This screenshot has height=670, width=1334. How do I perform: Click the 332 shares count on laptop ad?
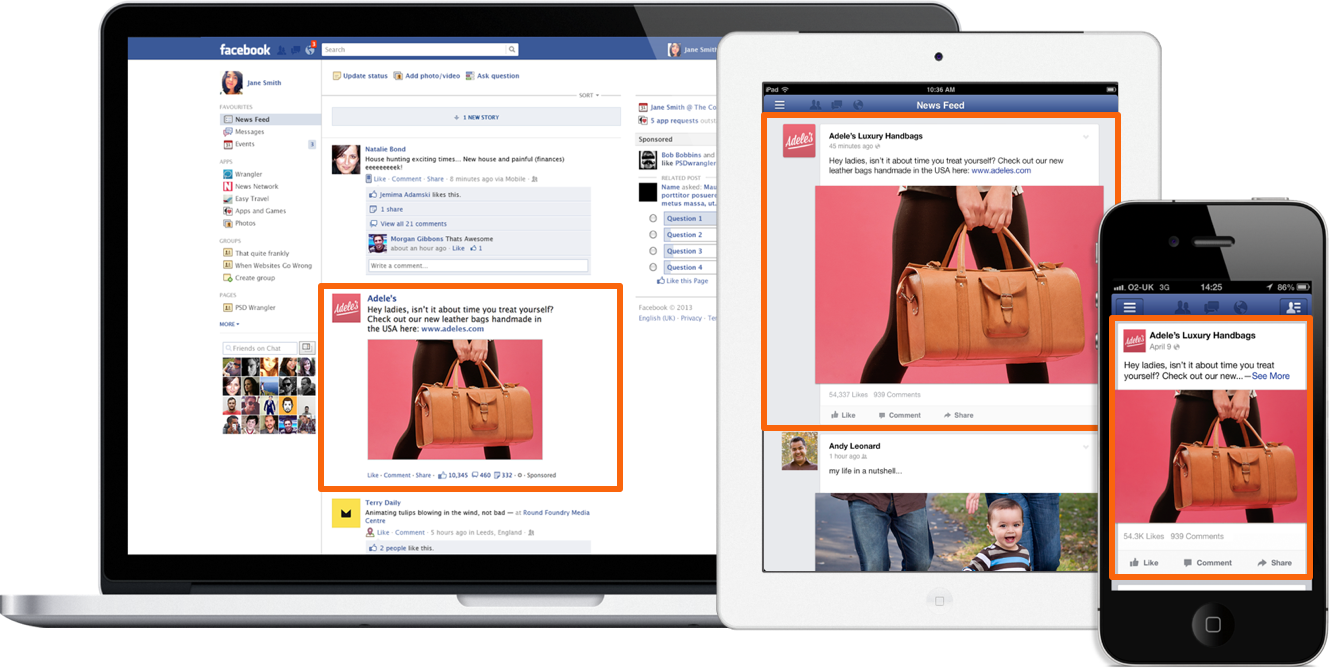(502, 475)
